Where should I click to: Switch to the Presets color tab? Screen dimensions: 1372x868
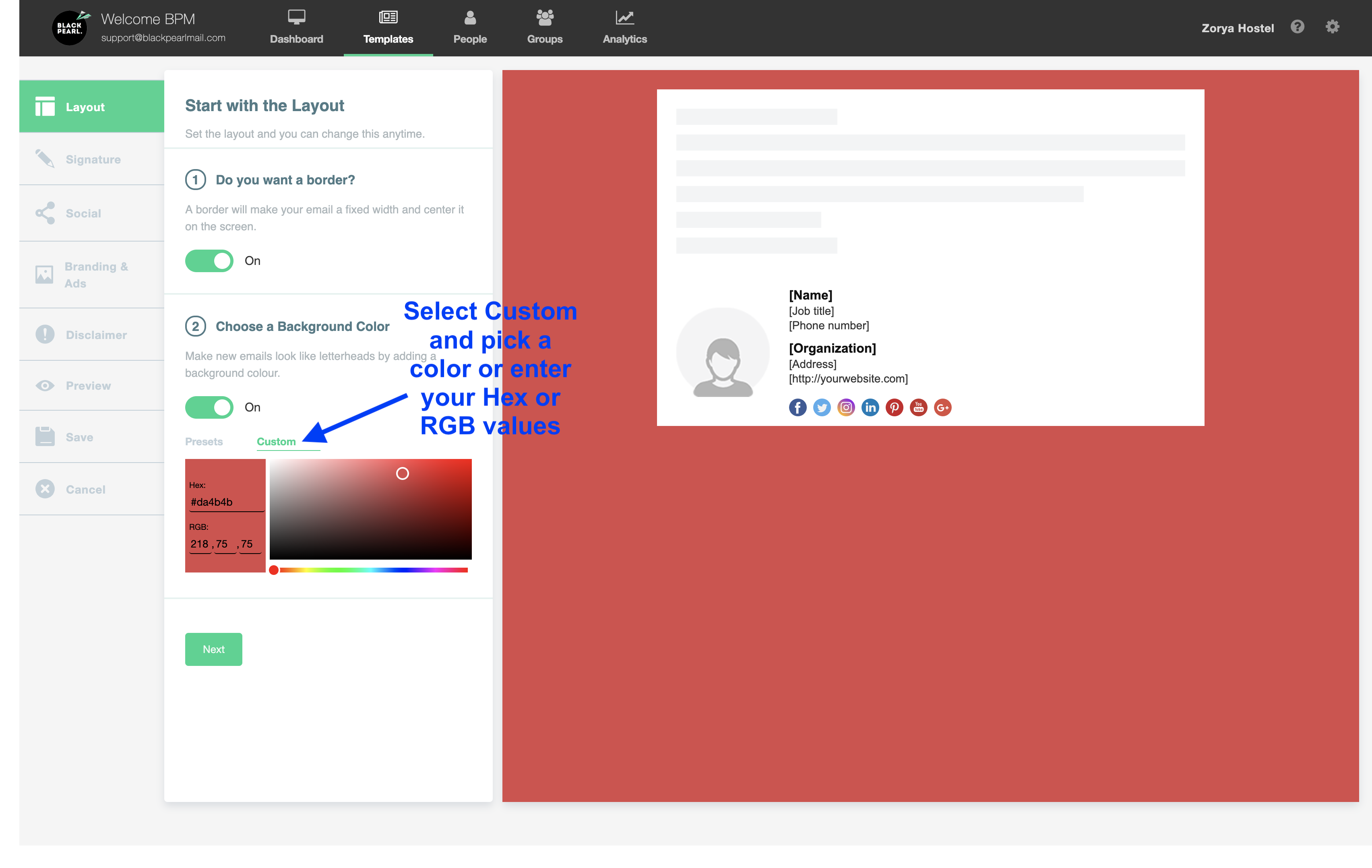[x=204, y=442]
